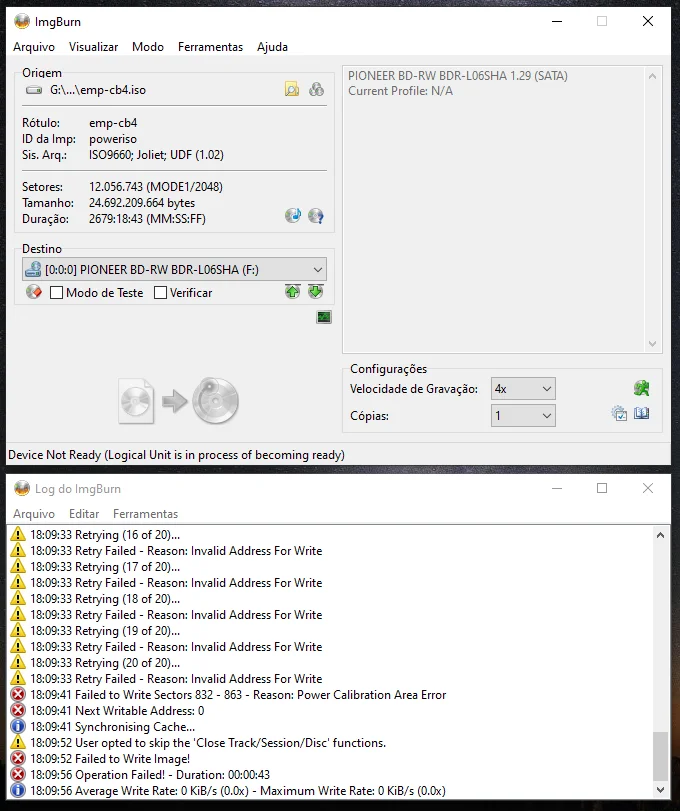
Task: Click the disc music icon beside Duração
Action: [293, 215]
